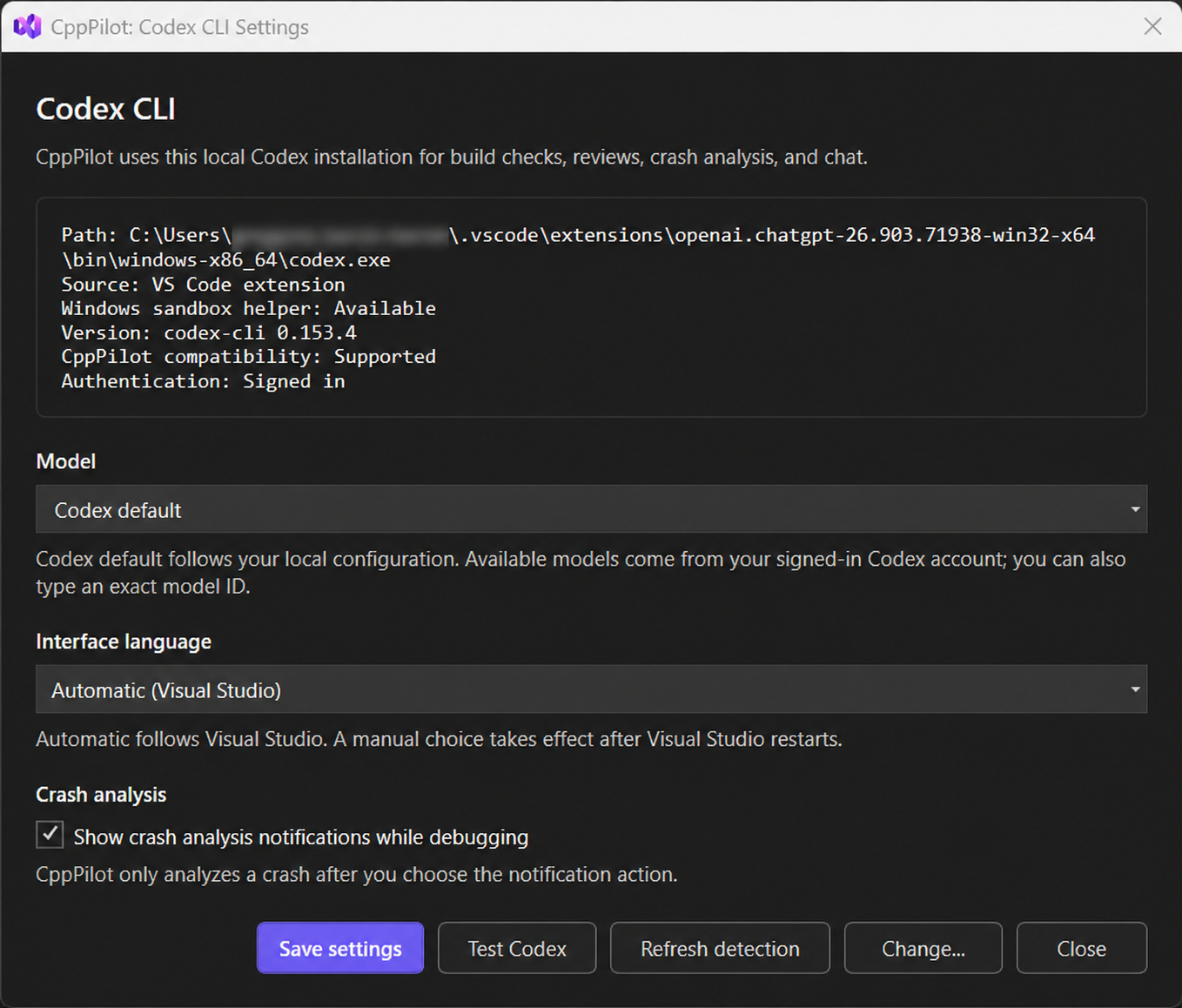Open the Change... path button
The width and height of the screenshot is (1182, 1008).
point(923,948)
